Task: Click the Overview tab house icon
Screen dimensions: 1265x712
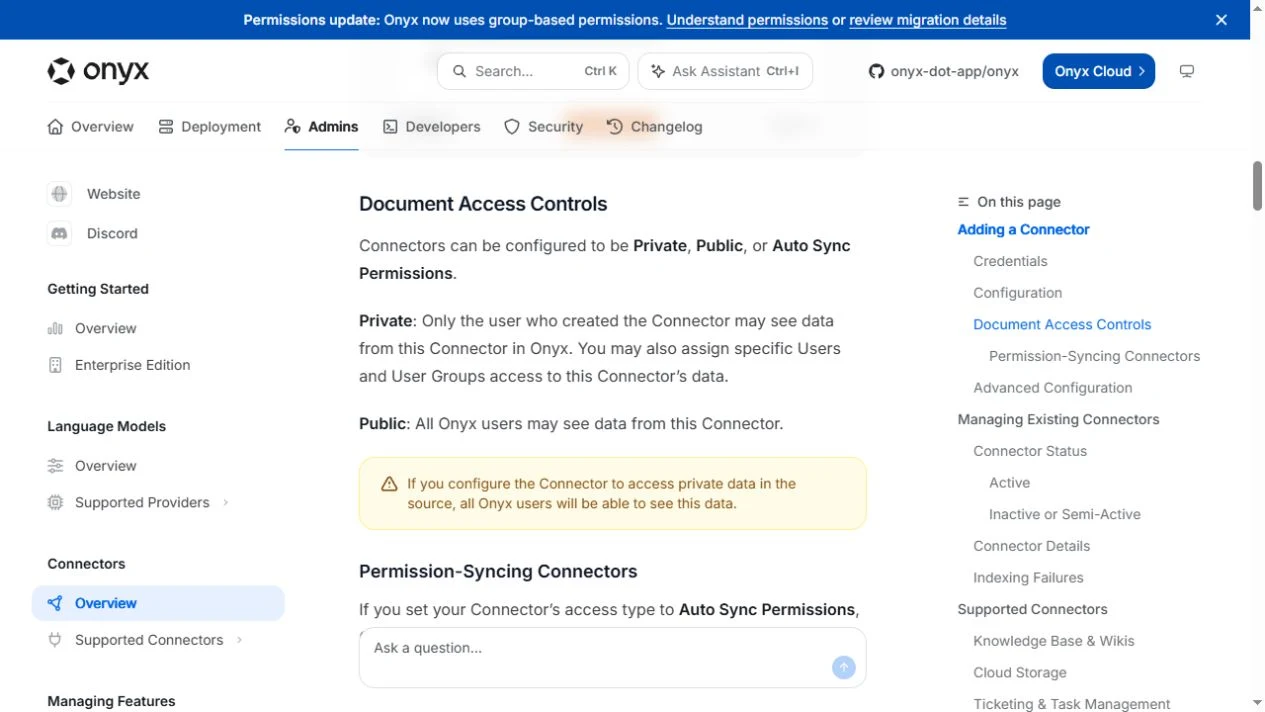Action: tap(55, 127)
